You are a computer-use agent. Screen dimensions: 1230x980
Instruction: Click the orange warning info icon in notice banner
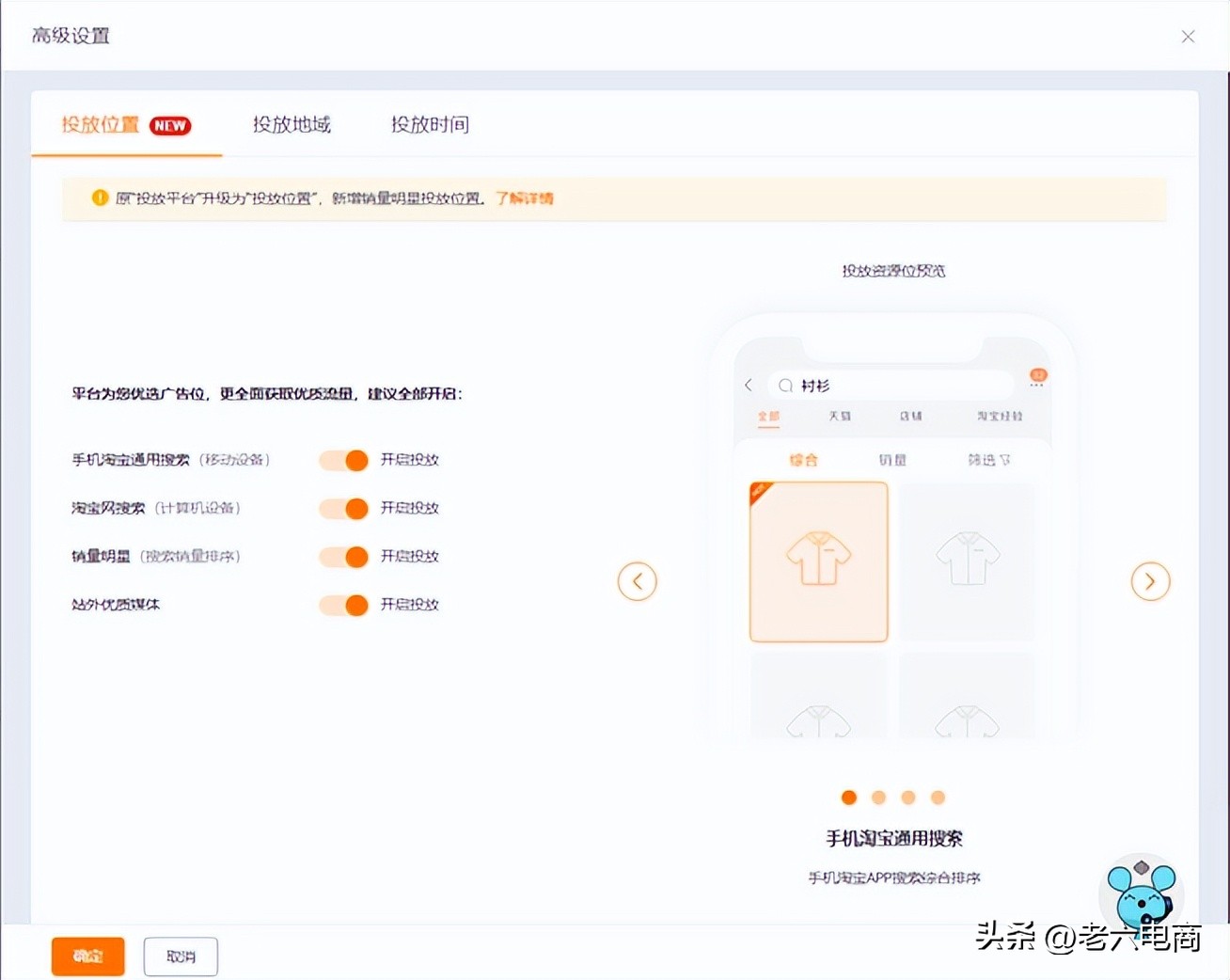[99, 198]
